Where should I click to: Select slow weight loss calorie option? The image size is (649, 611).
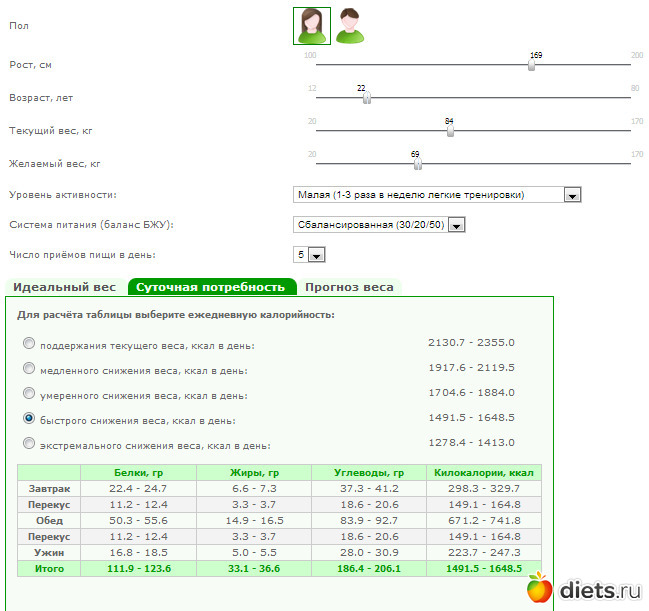coord(29,368)
